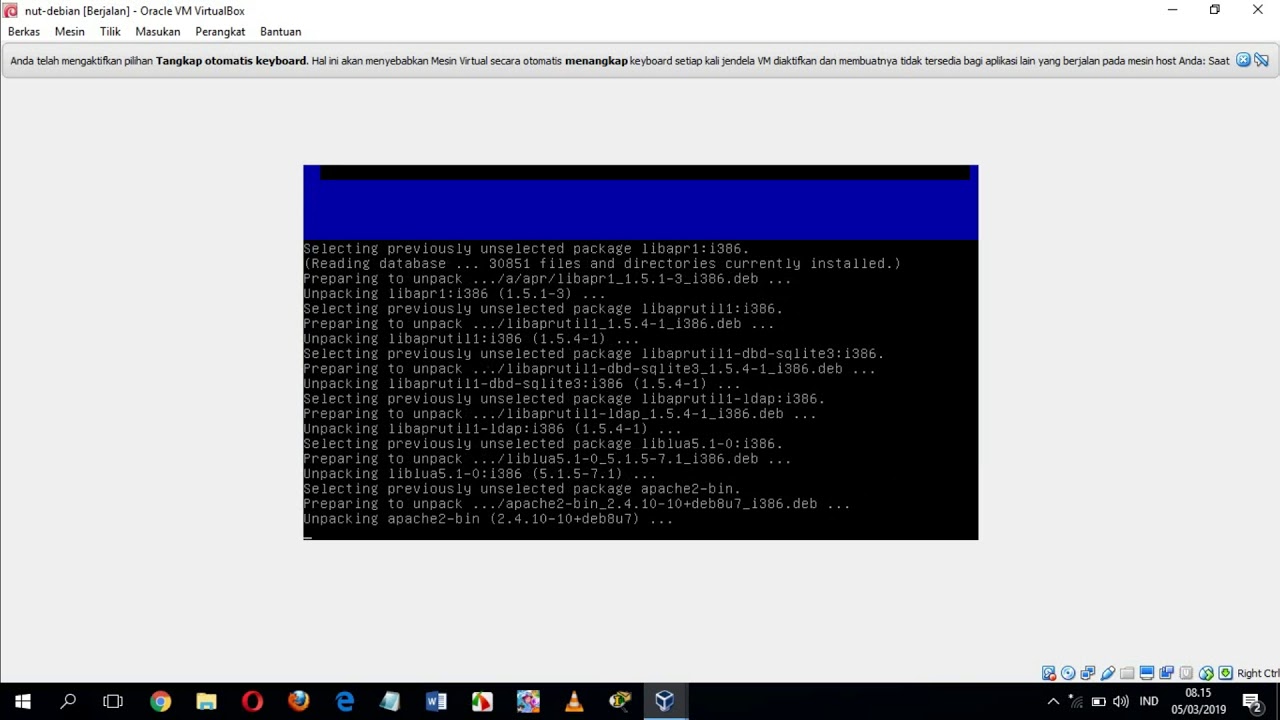
Task: Open the Tilik menu
Action: (110, 31)
